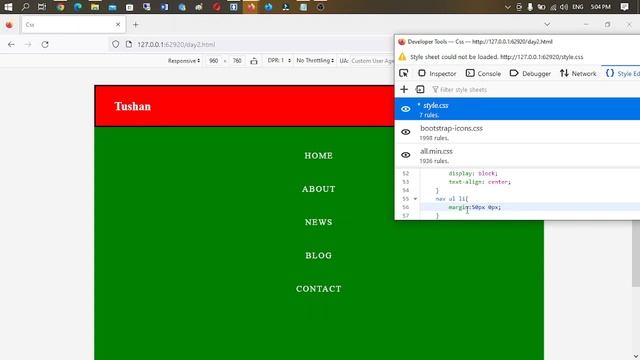Viewport: 640px width, 360px height.
Task: Open the clock showing 5:04 PM
Action: [x=600, y=7]
